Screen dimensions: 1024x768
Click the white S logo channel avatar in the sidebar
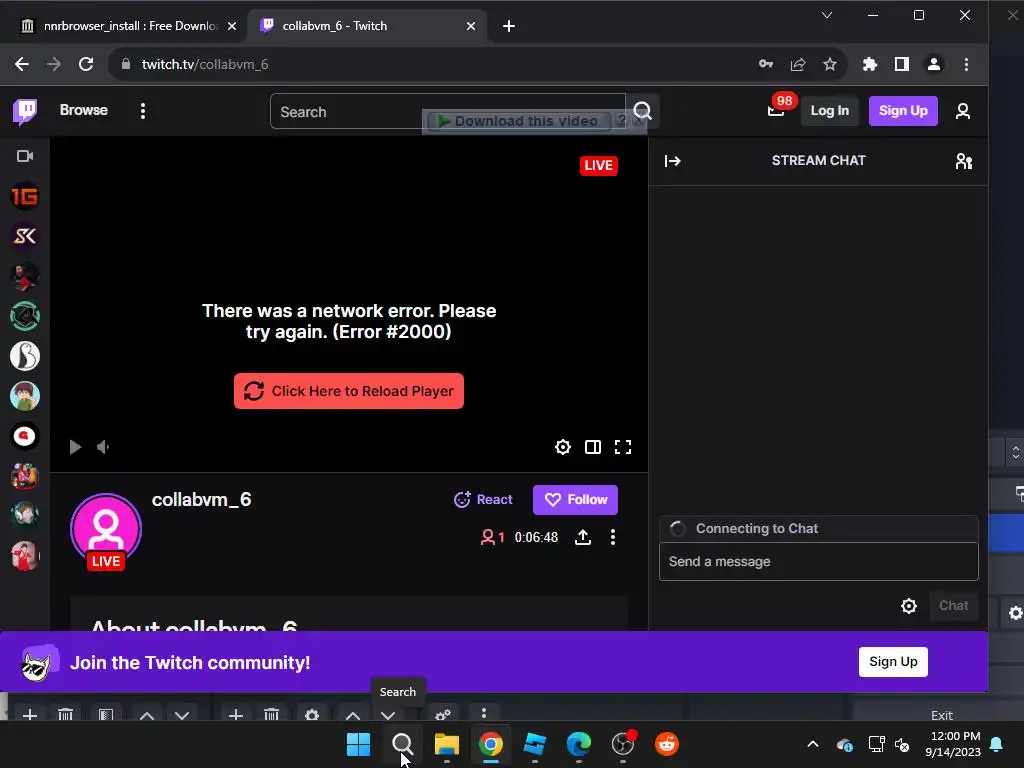tap(25, 356)
